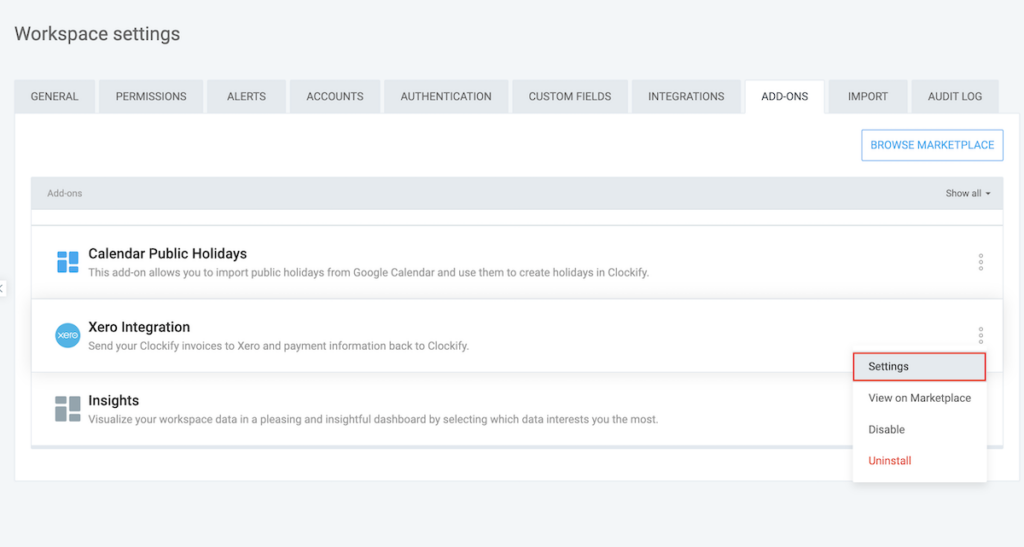Click the Xero Integration logo icon
The height and width of the screenshot is (547, 1024).
[x=67, y=336]
